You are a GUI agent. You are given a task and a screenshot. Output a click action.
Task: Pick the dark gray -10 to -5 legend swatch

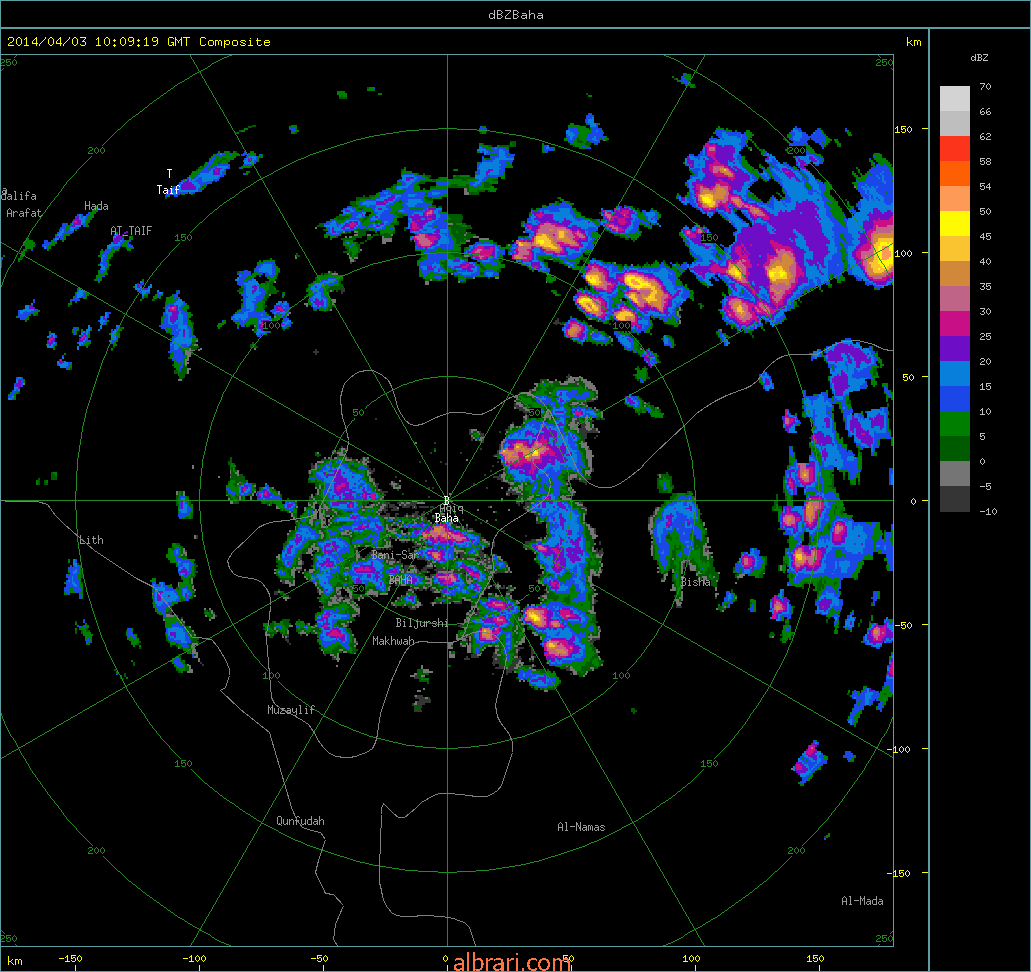pos(955,498)
